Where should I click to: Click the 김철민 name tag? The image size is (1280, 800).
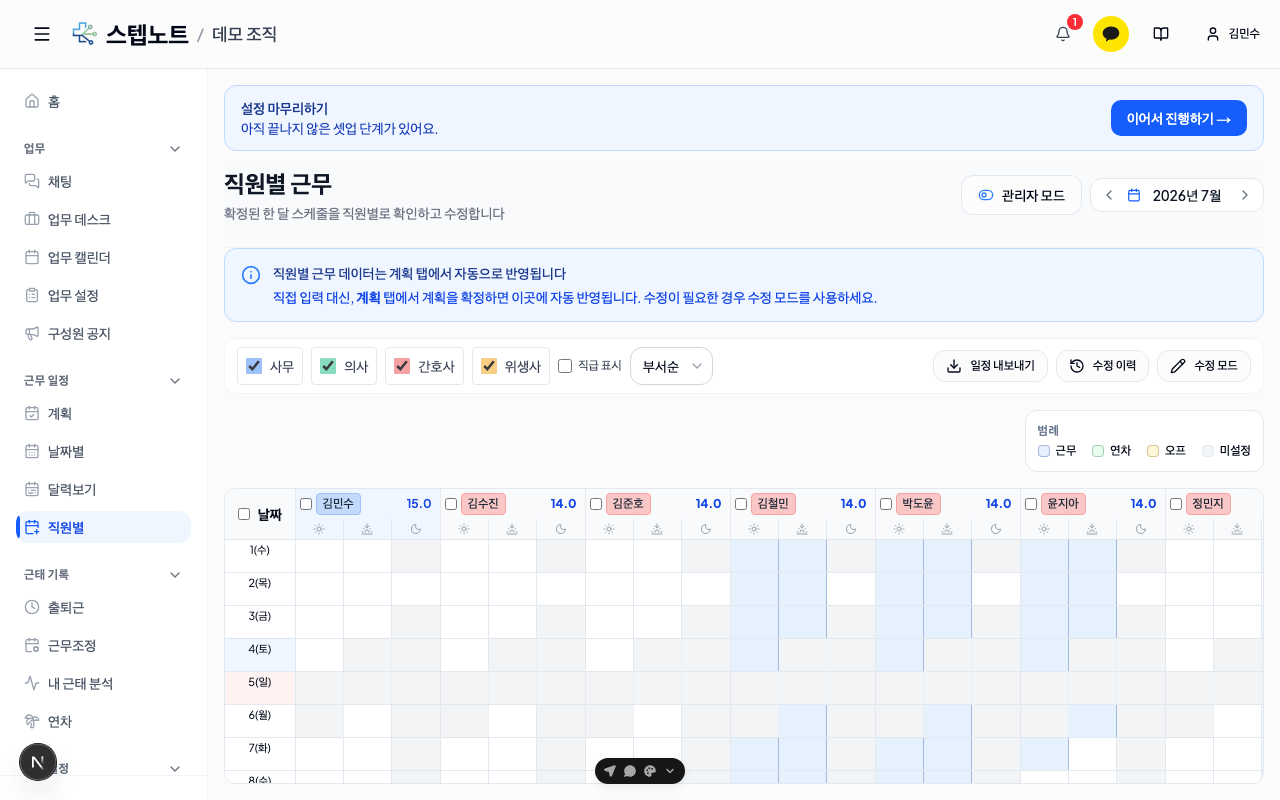[x=773, y=504]
